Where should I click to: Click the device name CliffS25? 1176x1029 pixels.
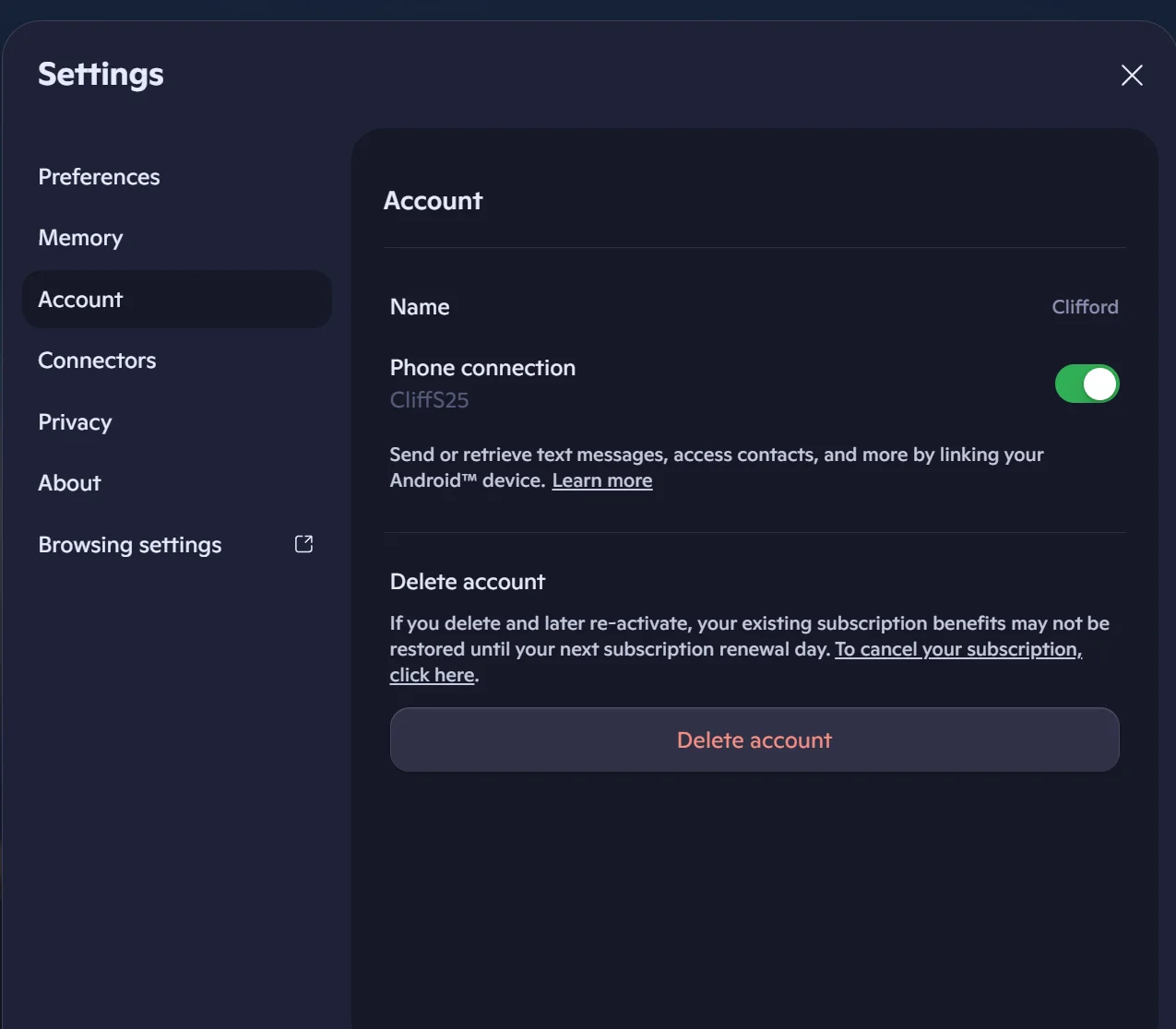point(429,400)
